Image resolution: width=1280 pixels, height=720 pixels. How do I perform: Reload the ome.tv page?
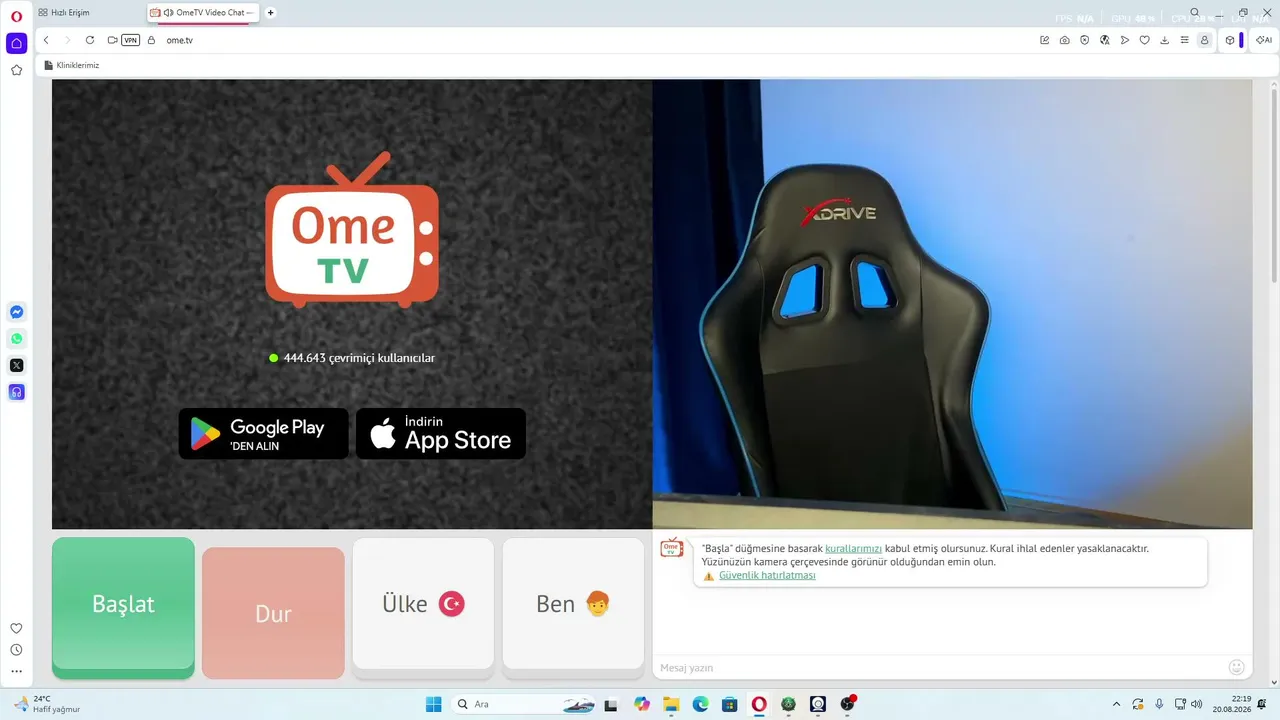click(x=89, y=40)
